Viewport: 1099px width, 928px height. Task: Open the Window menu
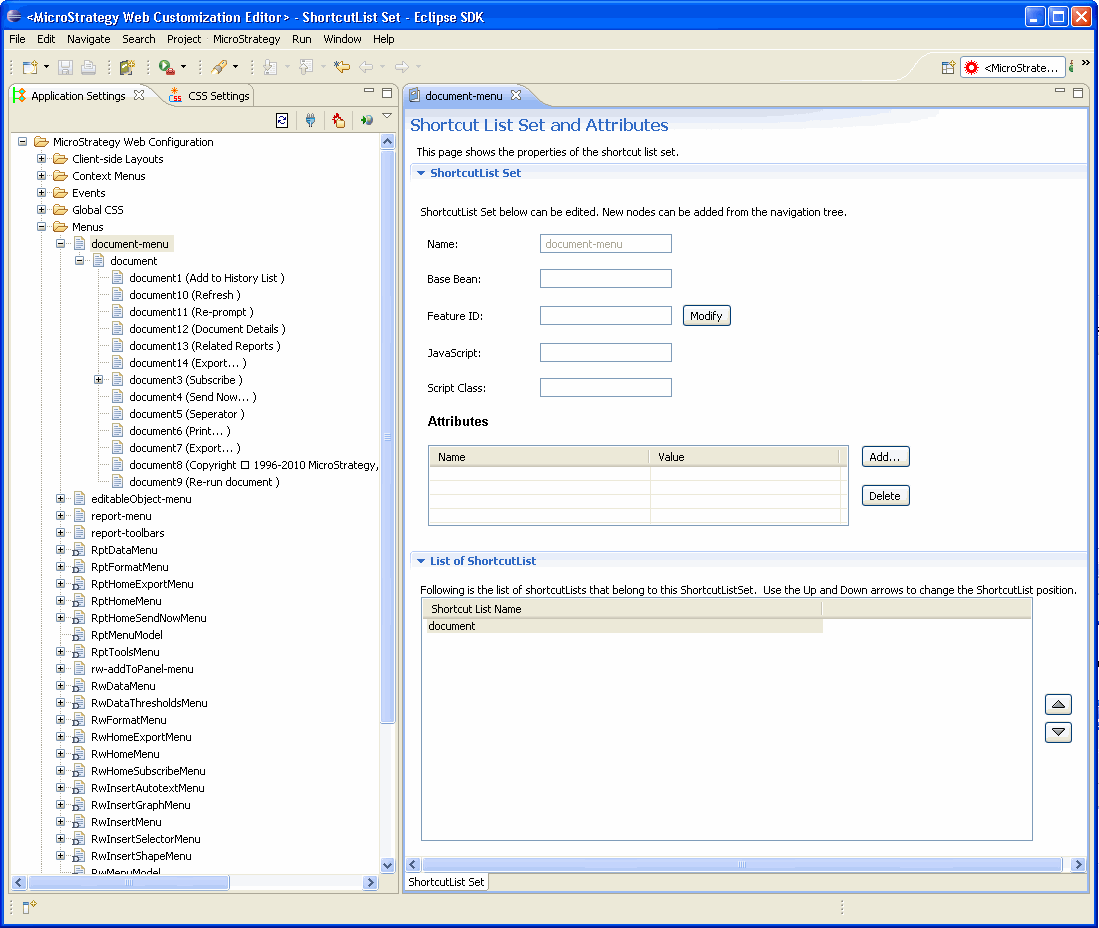[x=342, y=39]
